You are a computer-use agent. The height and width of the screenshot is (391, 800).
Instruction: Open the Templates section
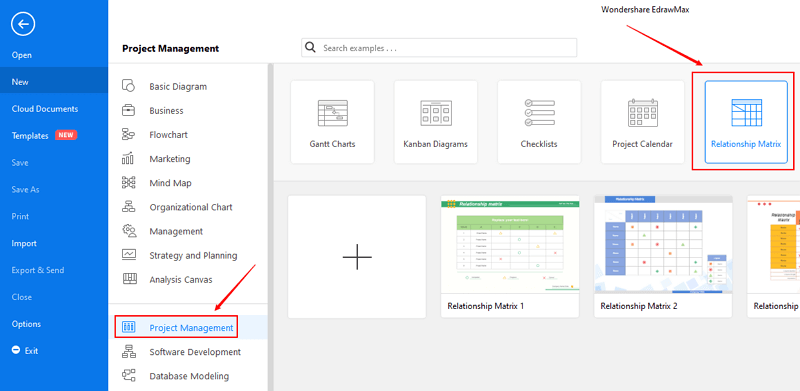(30, 136)
